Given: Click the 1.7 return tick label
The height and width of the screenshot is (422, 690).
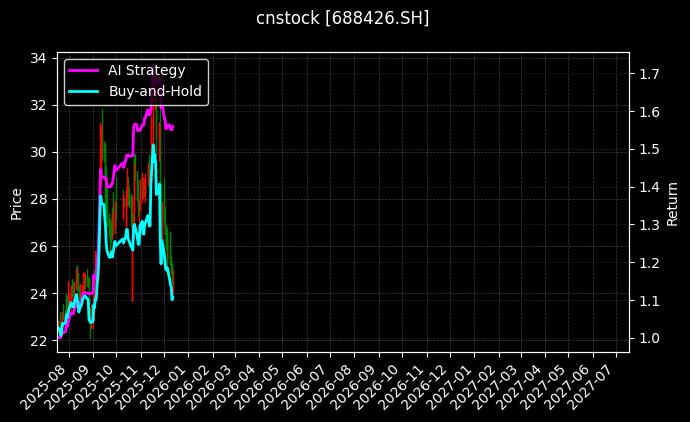Looking at the screenshot, I should (648, 74).
